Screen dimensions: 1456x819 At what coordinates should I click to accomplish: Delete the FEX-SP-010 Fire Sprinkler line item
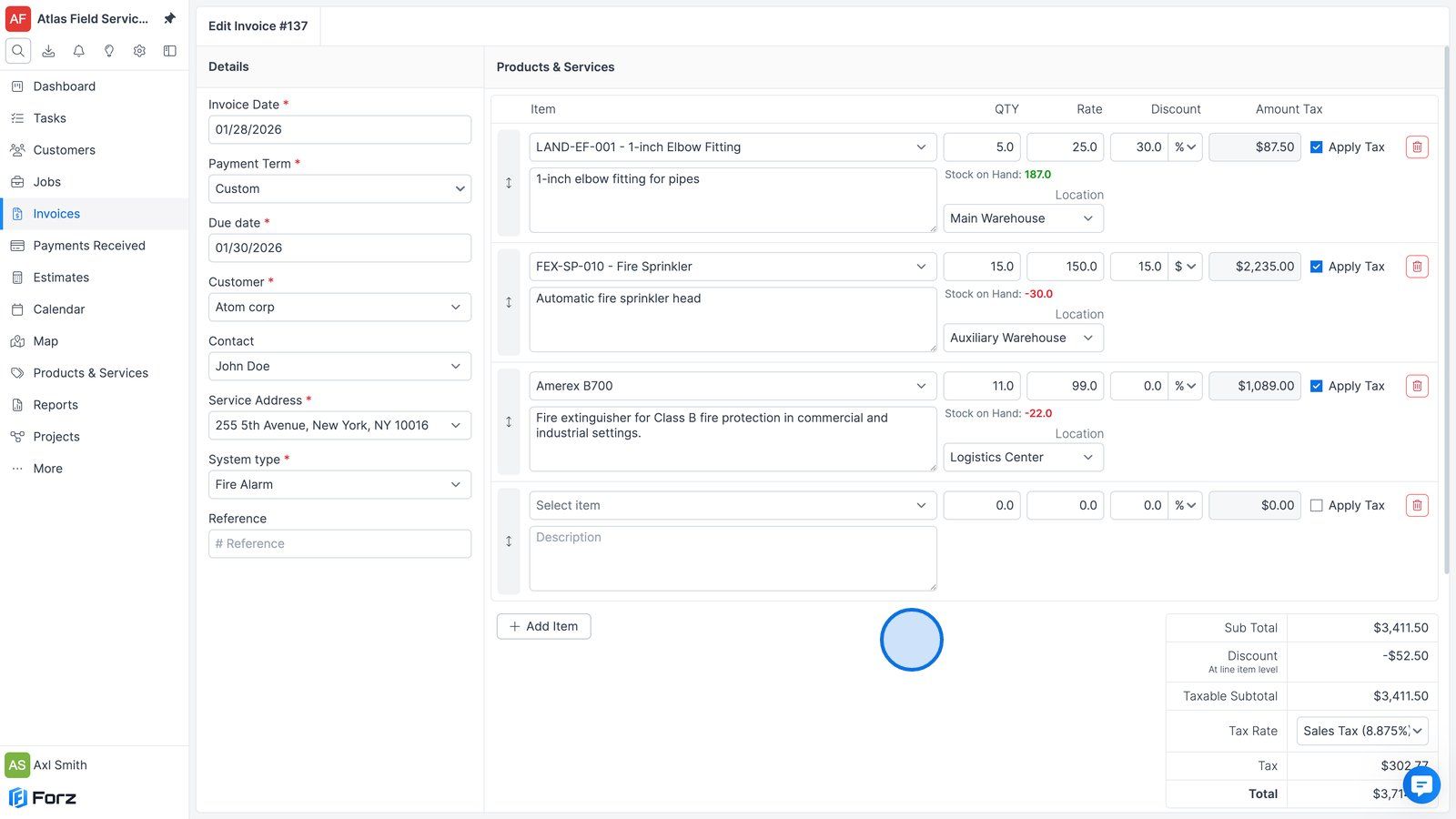click(x=1417, y=267)
